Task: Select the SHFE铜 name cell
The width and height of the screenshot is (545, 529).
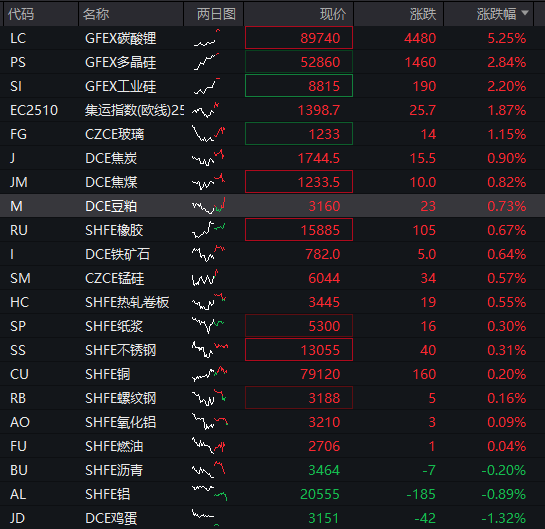Action: click(x=108, y=374)
